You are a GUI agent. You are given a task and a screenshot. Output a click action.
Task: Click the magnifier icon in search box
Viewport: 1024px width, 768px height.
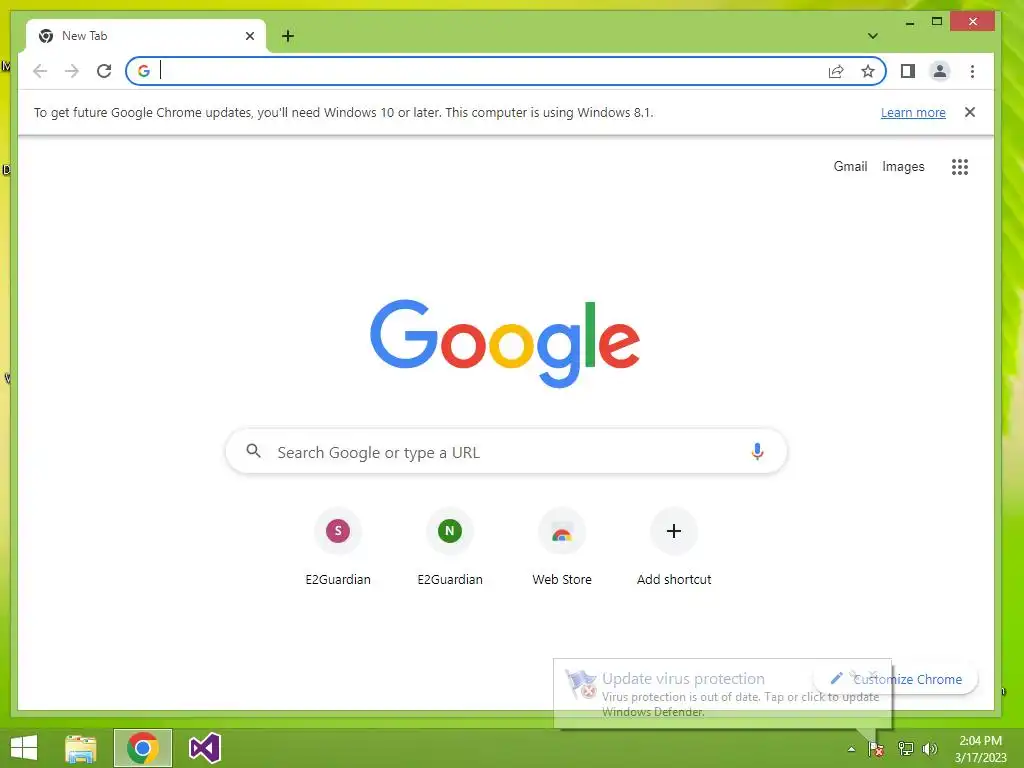tap(253, 451)
